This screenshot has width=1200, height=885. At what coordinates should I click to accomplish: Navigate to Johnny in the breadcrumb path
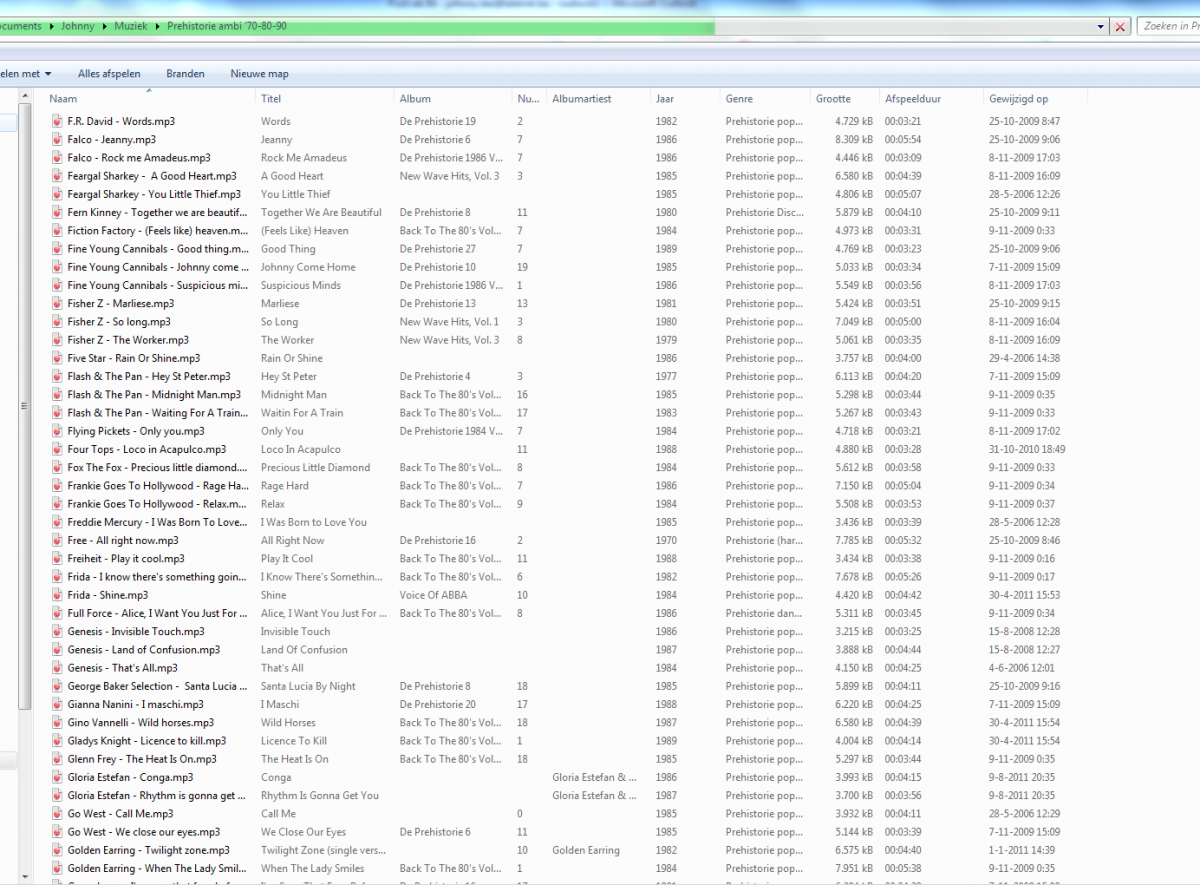77,26
